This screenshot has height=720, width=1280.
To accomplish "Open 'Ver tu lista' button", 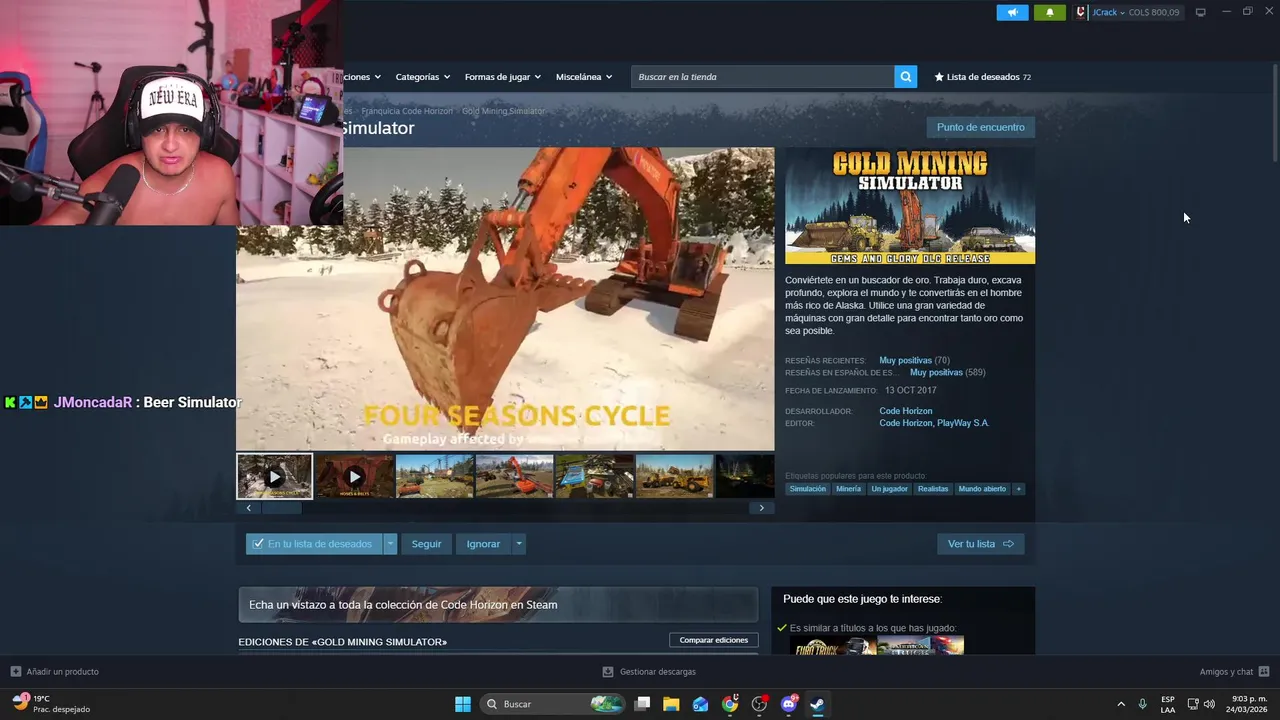I will click(x=980, y=544).
